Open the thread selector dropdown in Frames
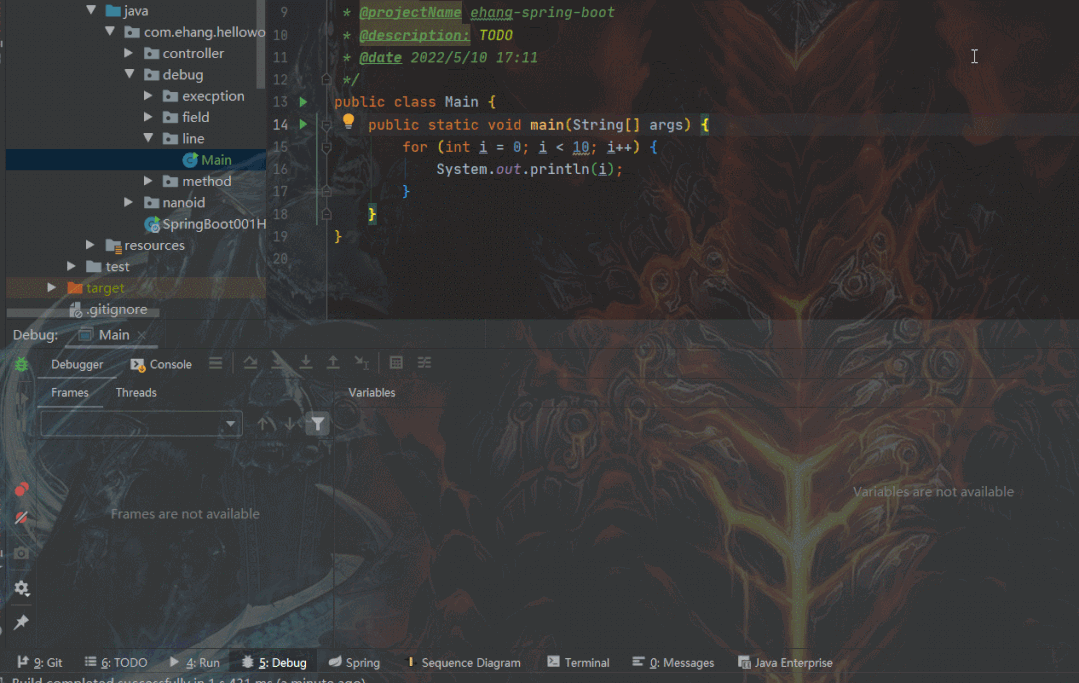The height and width of the screenshot is (683, 1079). (141, 424)
